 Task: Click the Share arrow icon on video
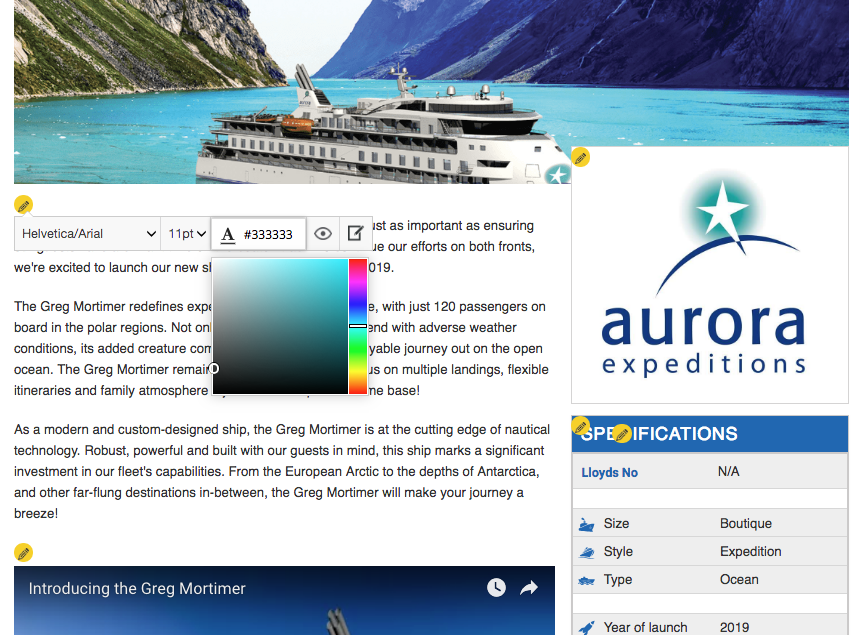coord(529,588)
